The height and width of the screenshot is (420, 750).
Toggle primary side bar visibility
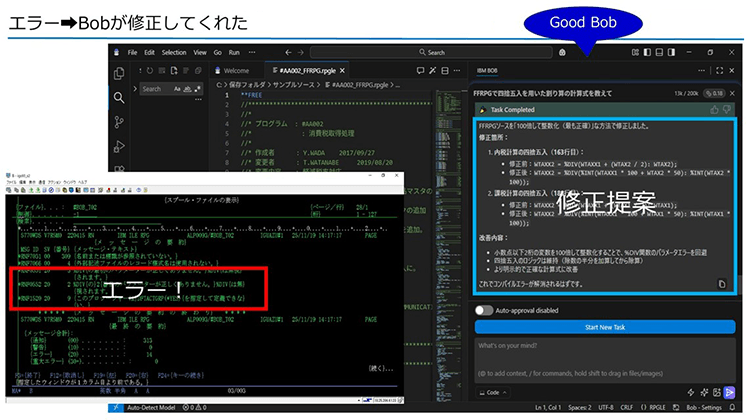(647, 53)
